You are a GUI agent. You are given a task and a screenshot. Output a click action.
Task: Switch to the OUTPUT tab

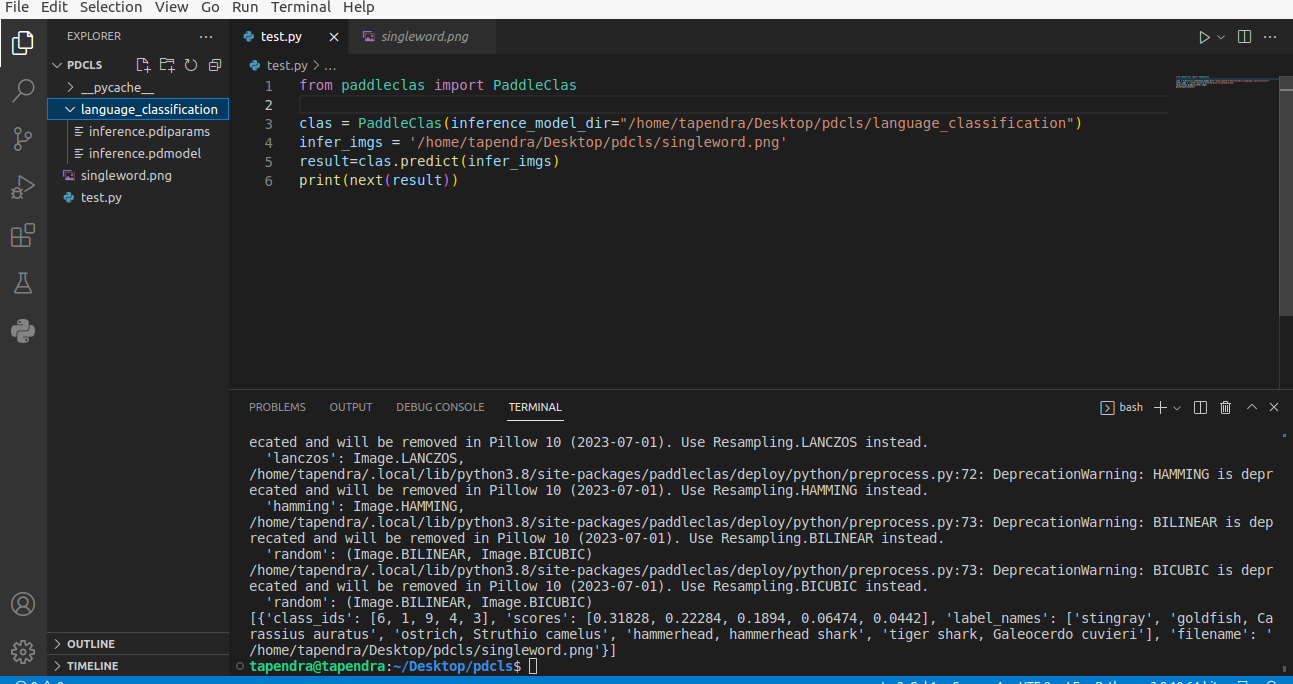click(x=351, y=407)
